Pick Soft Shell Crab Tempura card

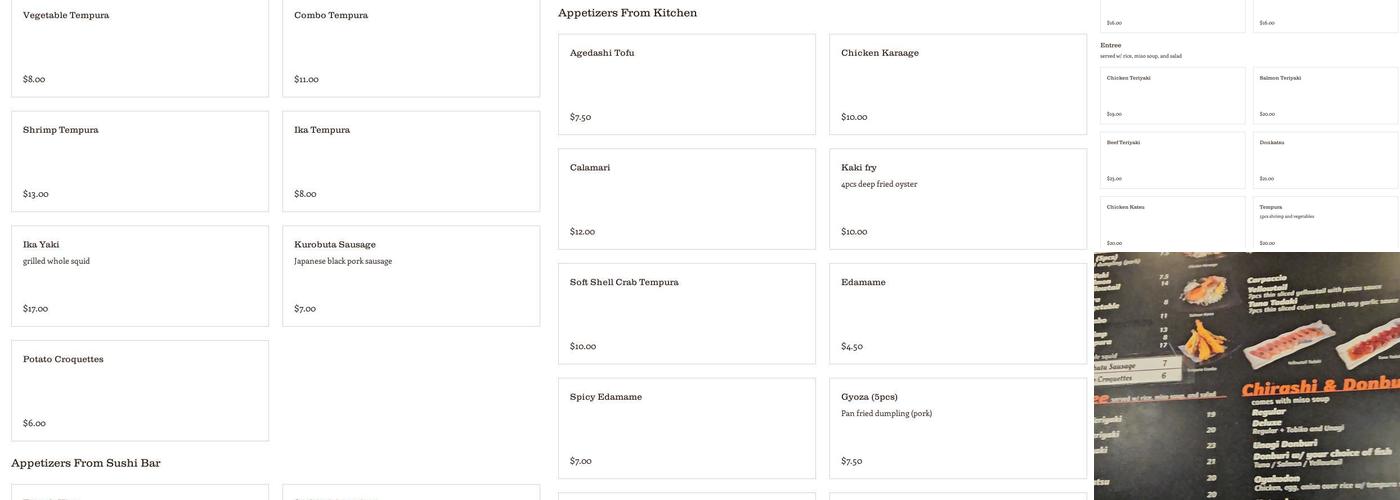[x=687, y=314]
